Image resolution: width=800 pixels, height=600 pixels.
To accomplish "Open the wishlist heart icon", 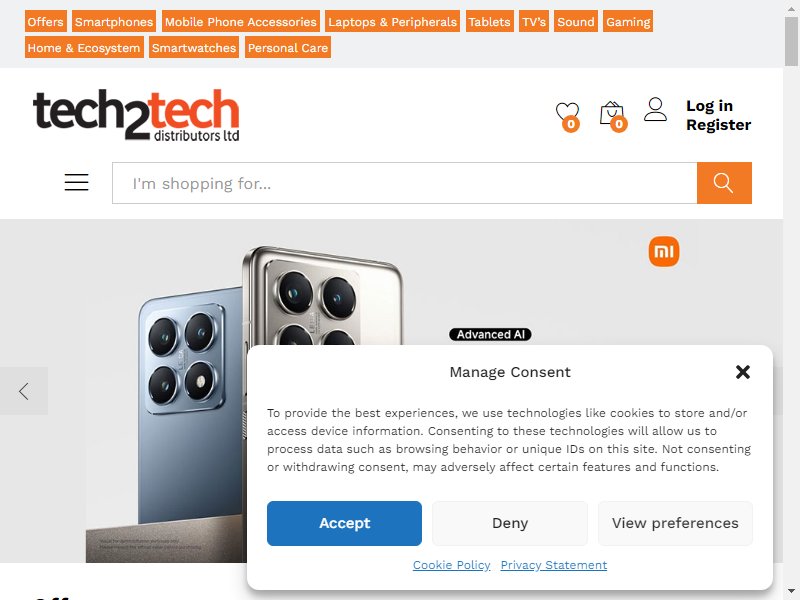I will point(567,116).
